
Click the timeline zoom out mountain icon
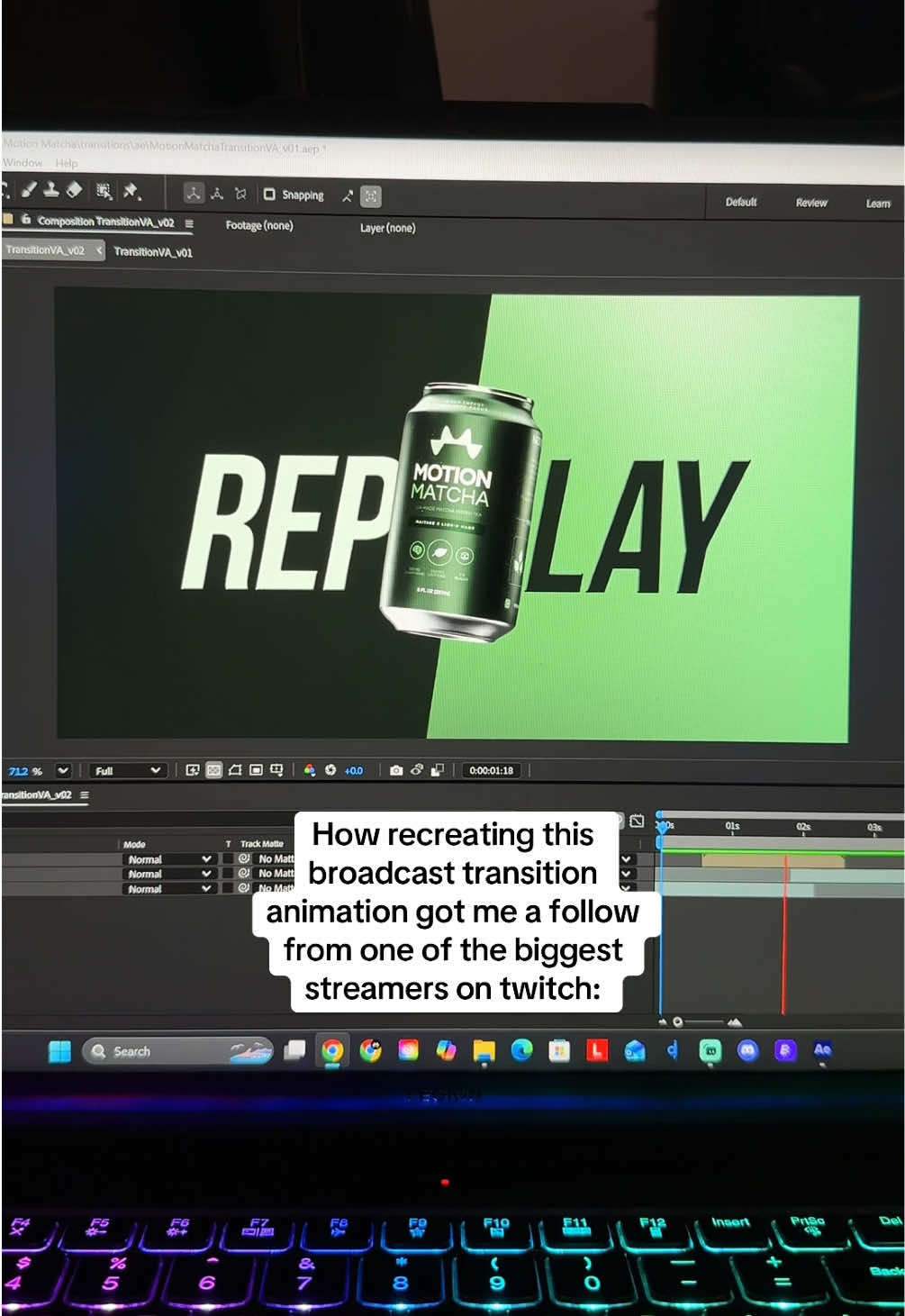click(664, 1022)
